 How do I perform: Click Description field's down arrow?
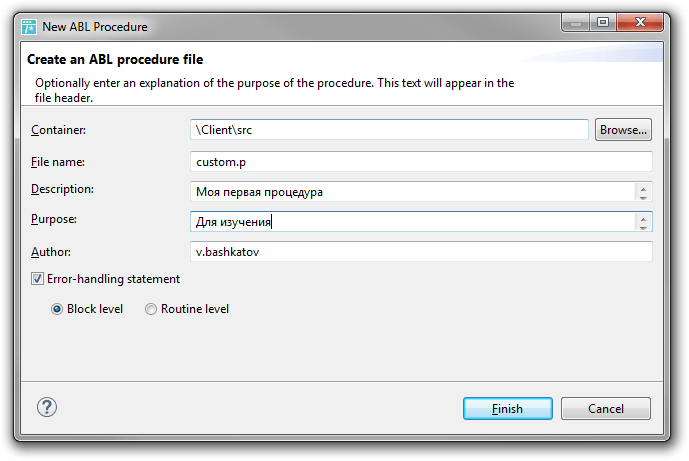tap(643, 197)
